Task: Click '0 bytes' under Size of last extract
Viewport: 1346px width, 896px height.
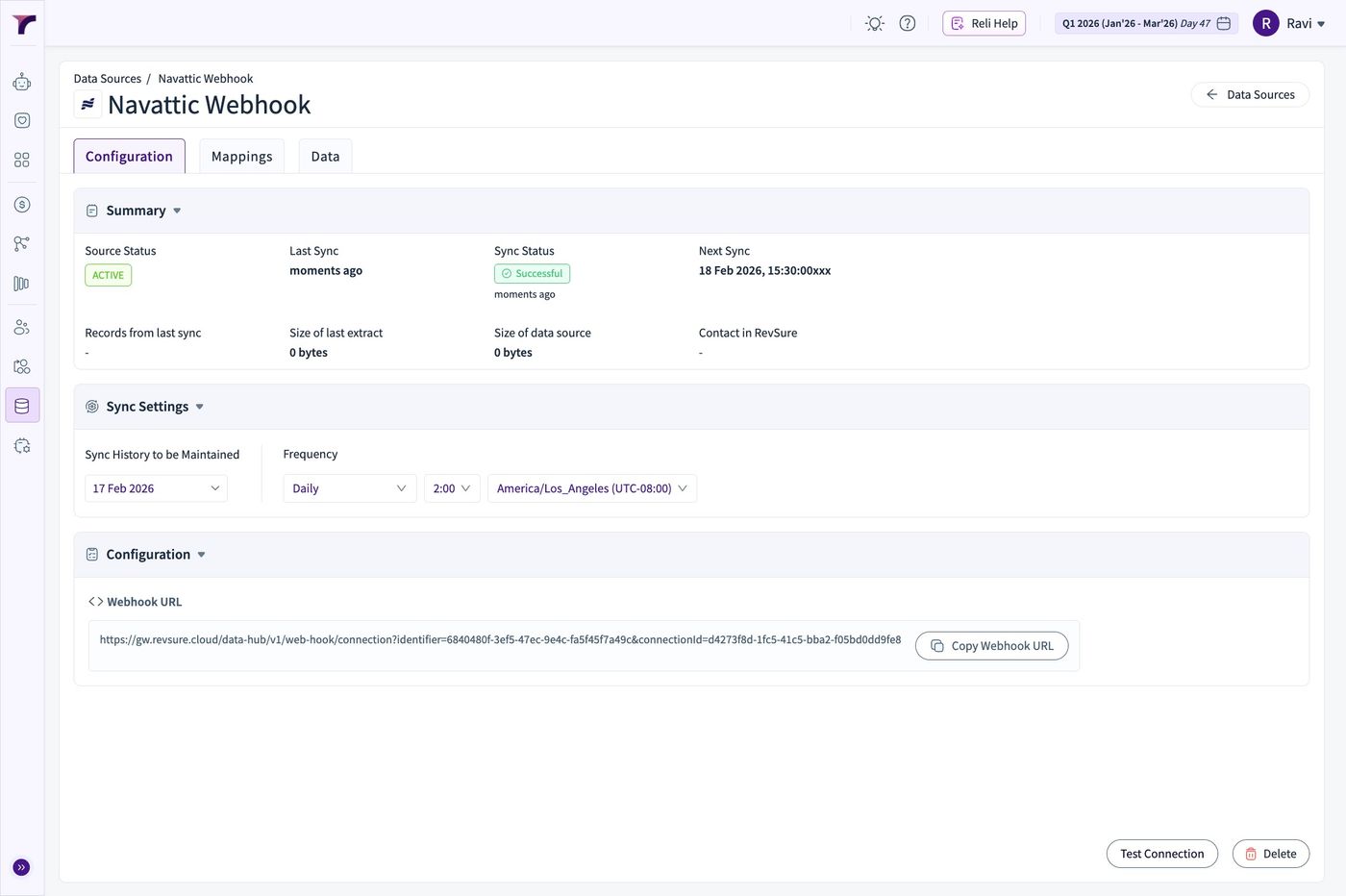Action: click(x=309, y=353)
